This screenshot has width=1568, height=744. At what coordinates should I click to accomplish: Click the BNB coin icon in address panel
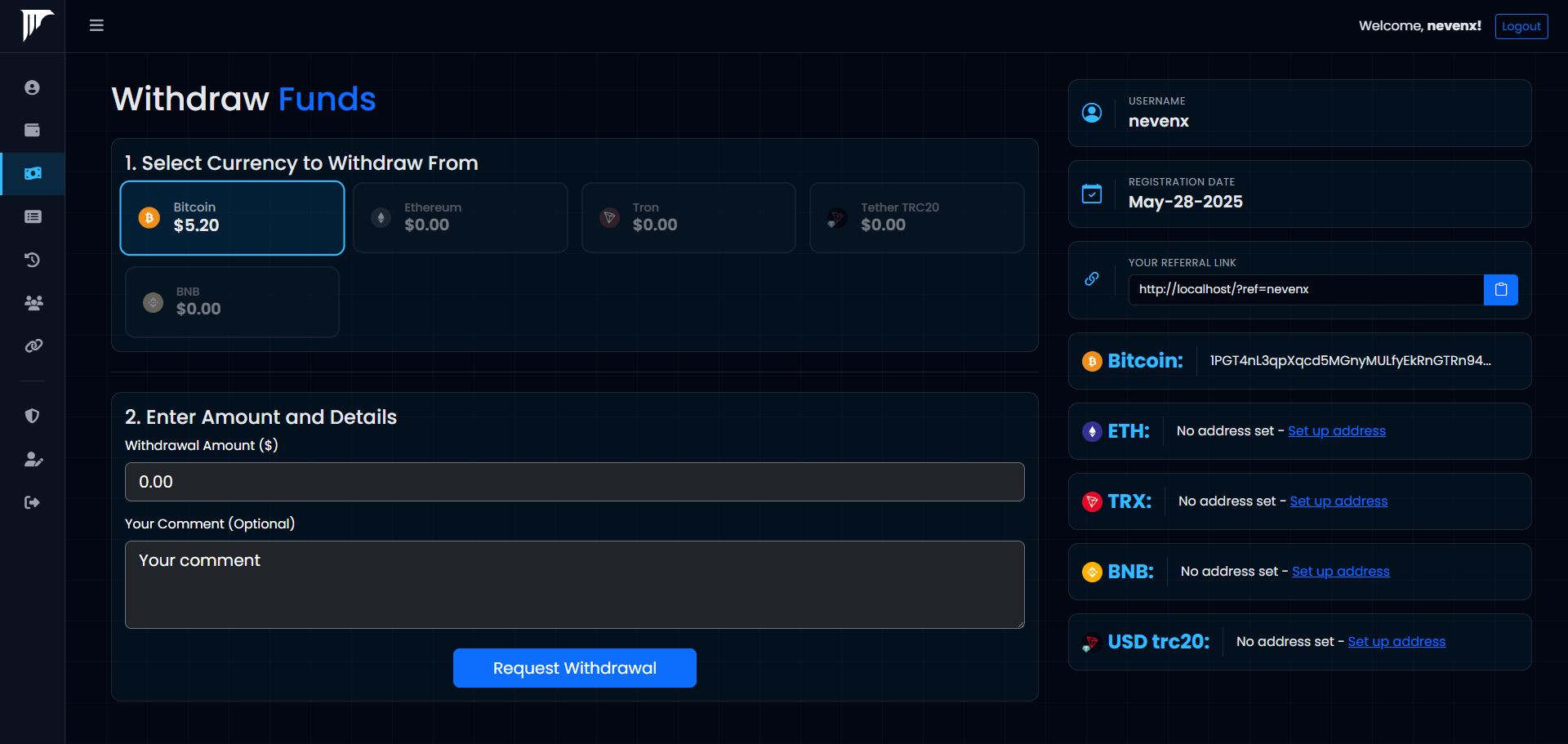pos(1092,572)
